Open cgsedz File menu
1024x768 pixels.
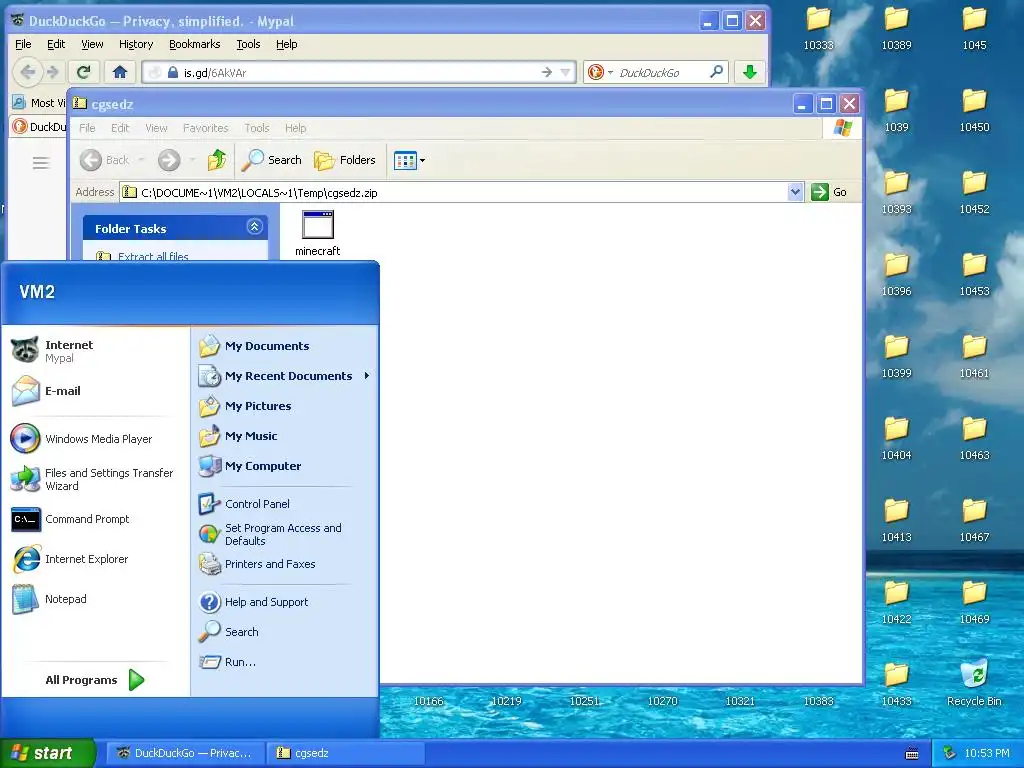click(x=87, y=128)
